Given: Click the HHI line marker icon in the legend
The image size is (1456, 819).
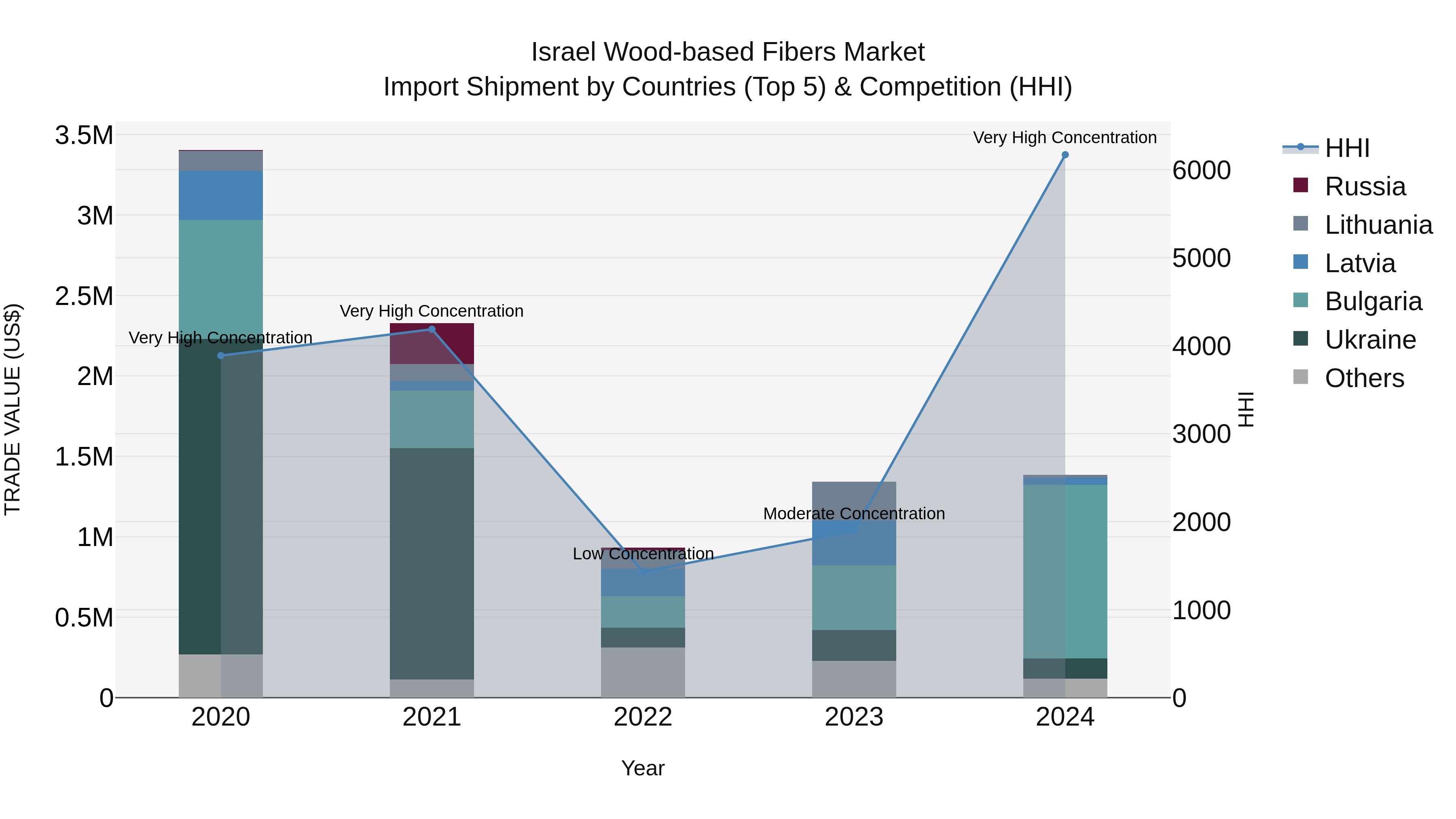Looking at the screenshot, I should [x=1301, y=147].
